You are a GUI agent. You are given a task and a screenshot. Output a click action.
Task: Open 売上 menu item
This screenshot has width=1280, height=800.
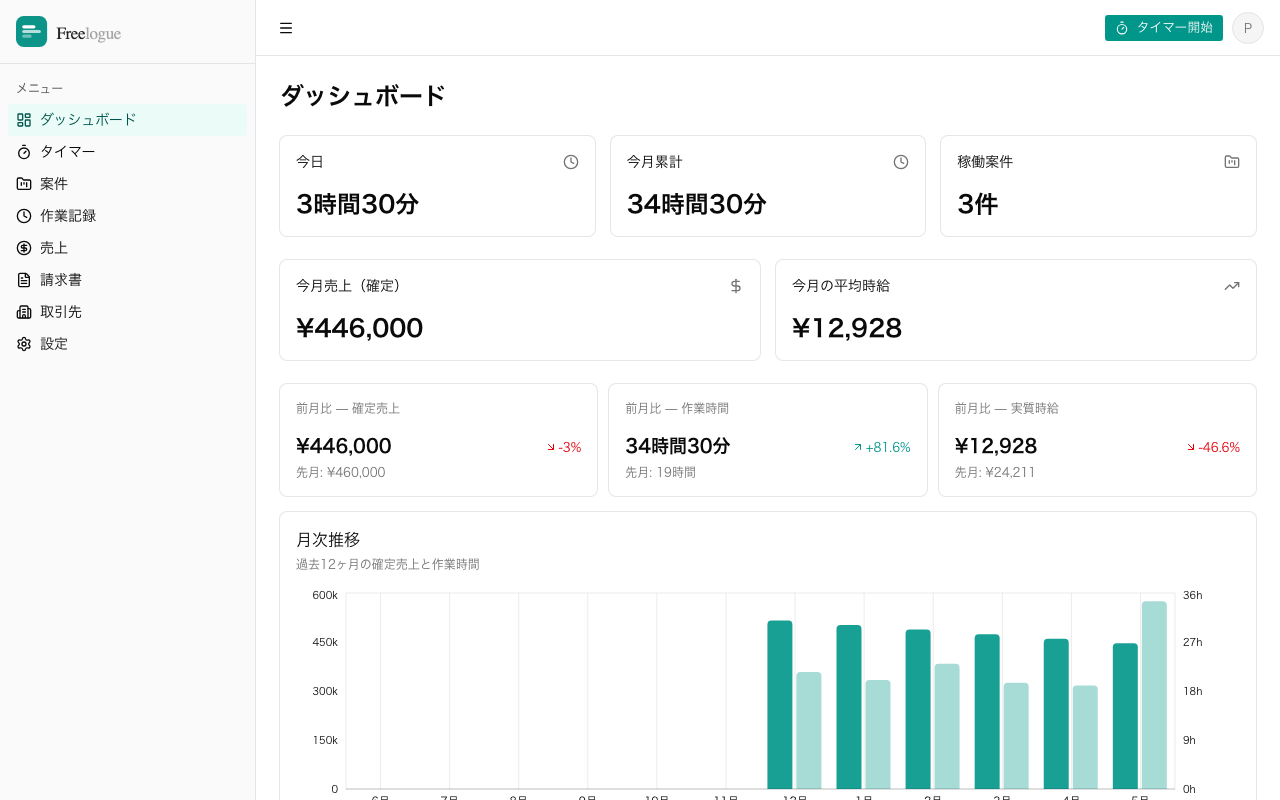[x=127, y=248]
